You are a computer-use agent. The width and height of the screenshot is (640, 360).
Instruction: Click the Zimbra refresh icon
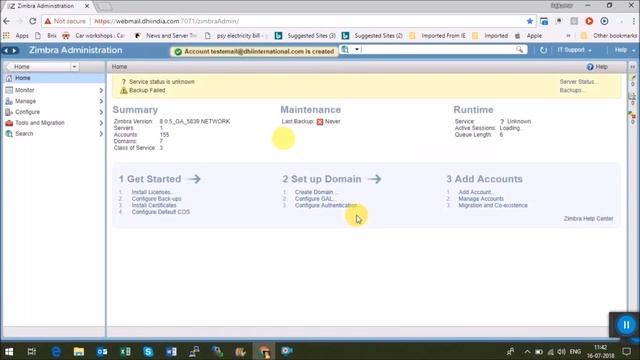pos(543,50)
